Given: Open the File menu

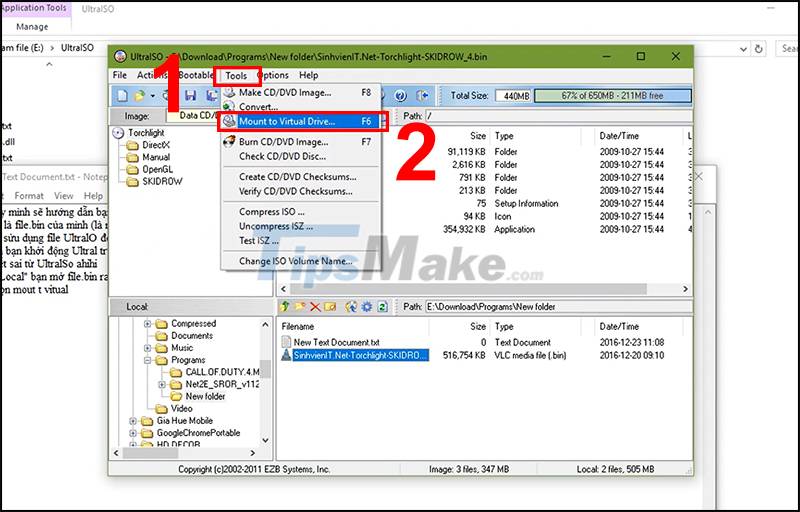Looking at the screenshot, I should tap(120, 75).
